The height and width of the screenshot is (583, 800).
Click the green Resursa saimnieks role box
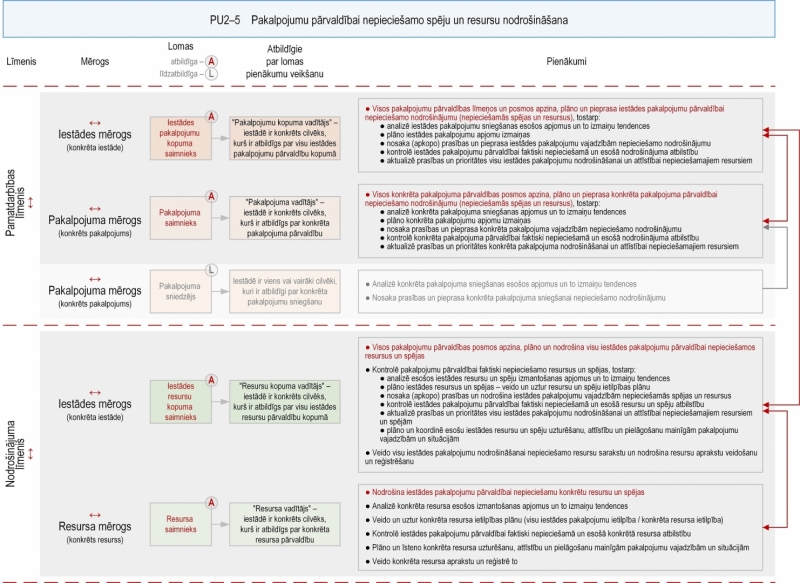click(x=181, y=524)
